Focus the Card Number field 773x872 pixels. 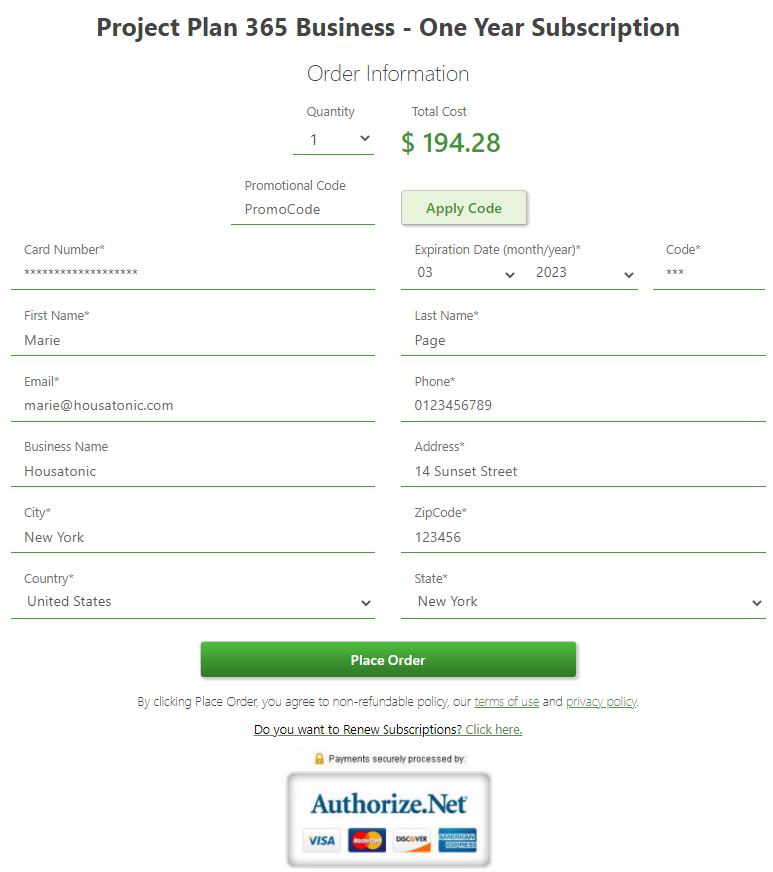coord(193,272)
